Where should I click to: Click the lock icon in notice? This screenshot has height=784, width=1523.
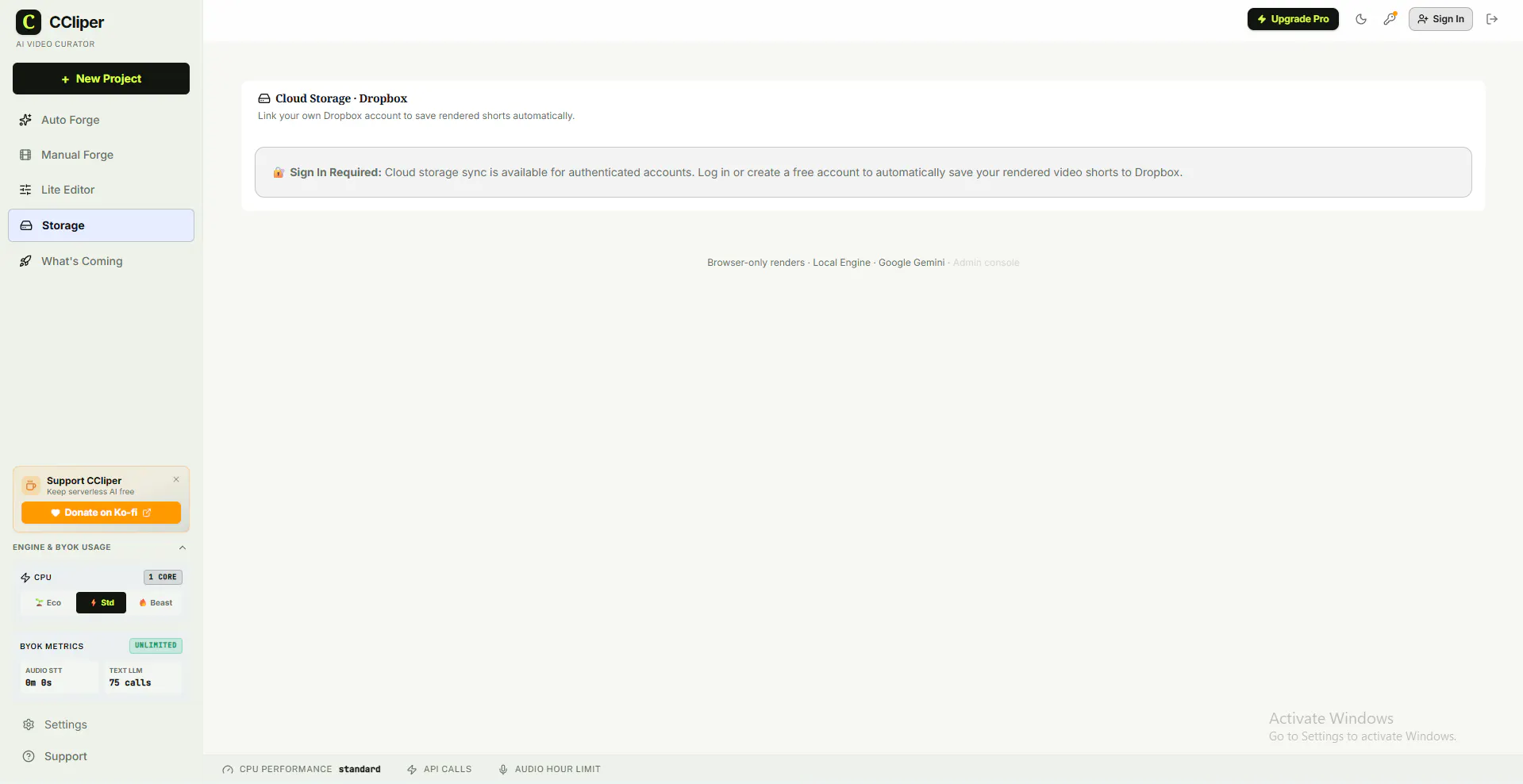click(x=279, y=172)
